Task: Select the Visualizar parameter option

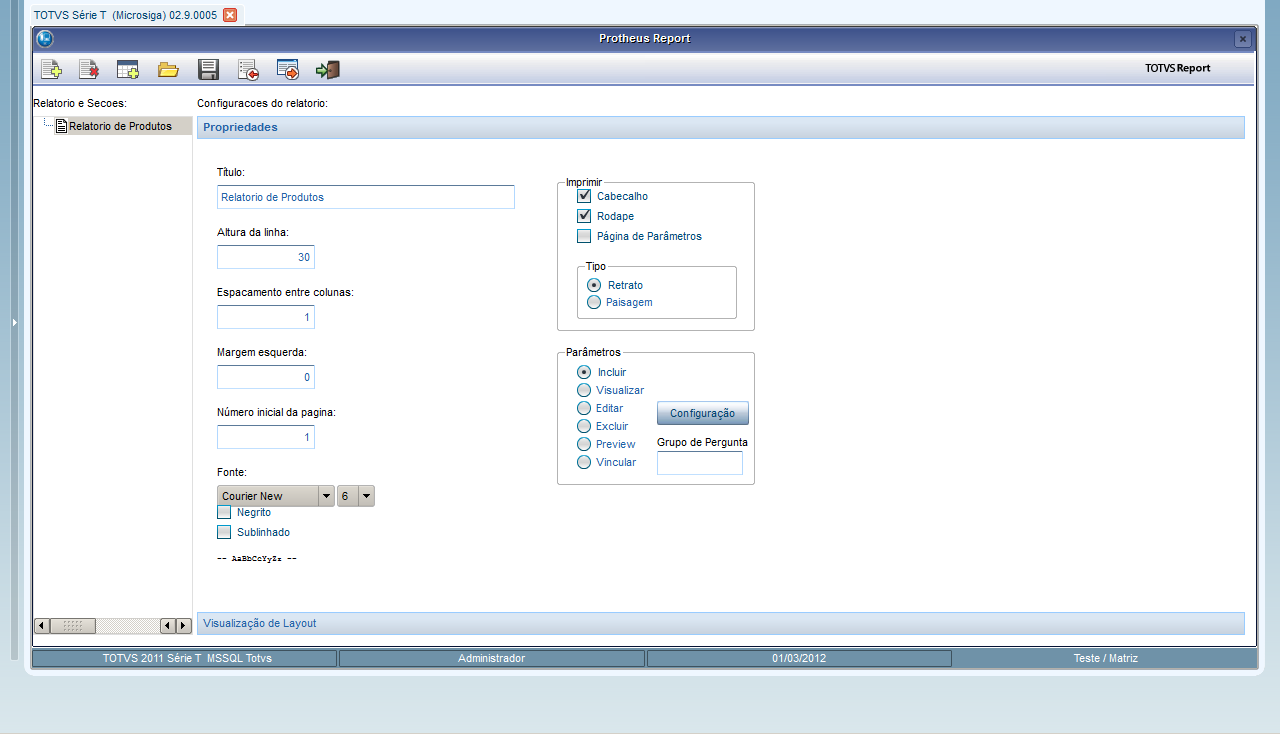Action: [x=584, y=390]
